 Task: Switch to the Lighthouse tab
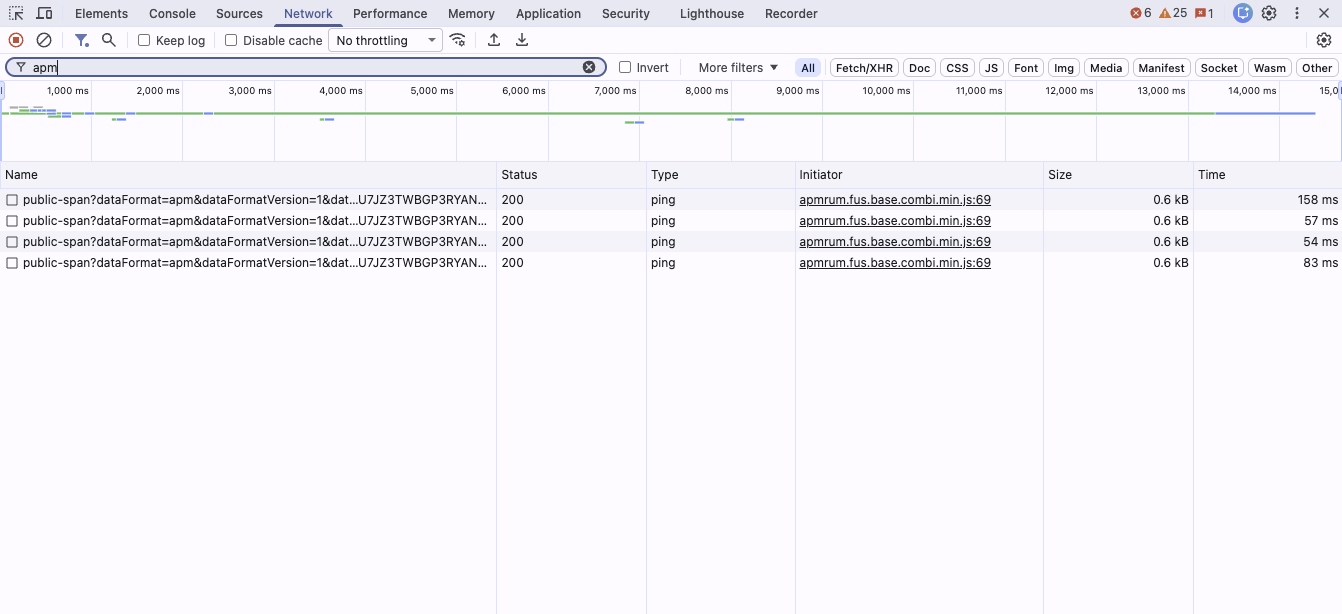tap(712, 13)
